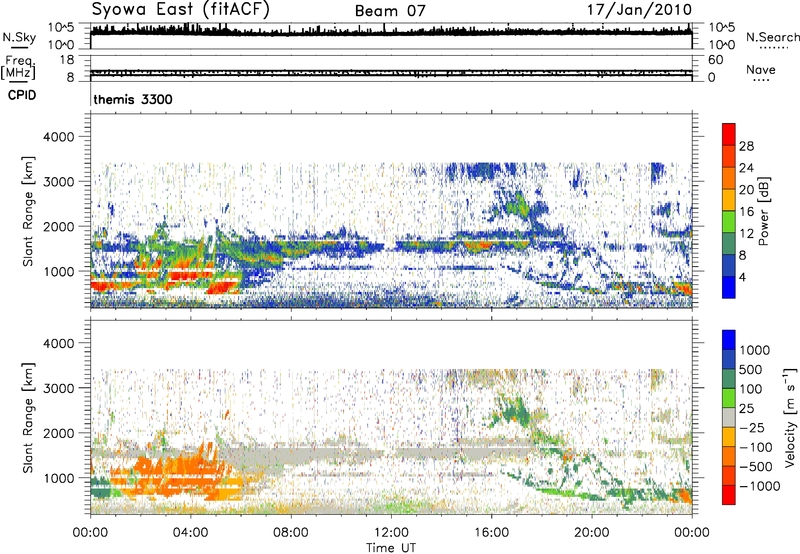Click the "08:00" time tick label
The width and height of the screenshot is (800, 554).
point(291,533)
